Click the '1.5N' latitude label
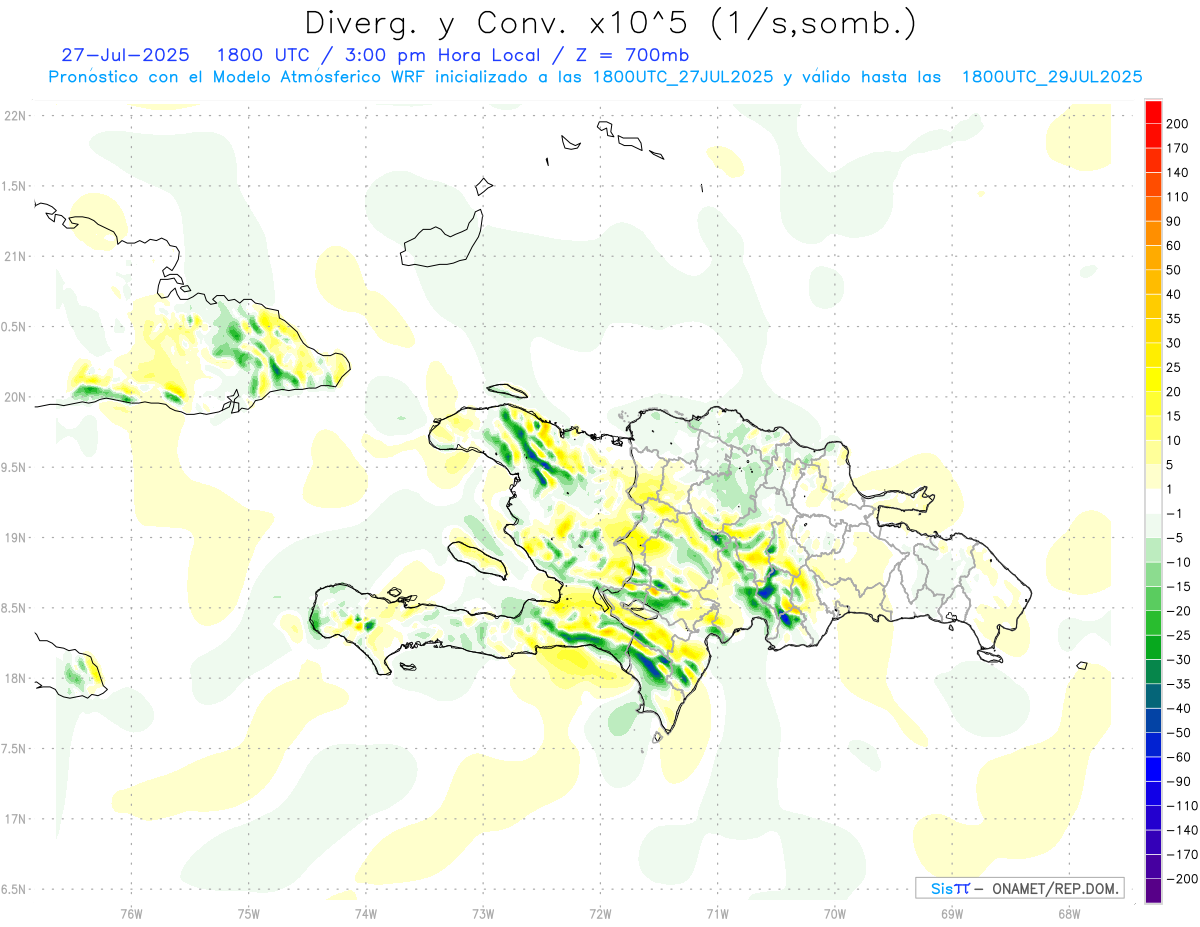The height and width of the screenshot is (927, 1200). 14,186
